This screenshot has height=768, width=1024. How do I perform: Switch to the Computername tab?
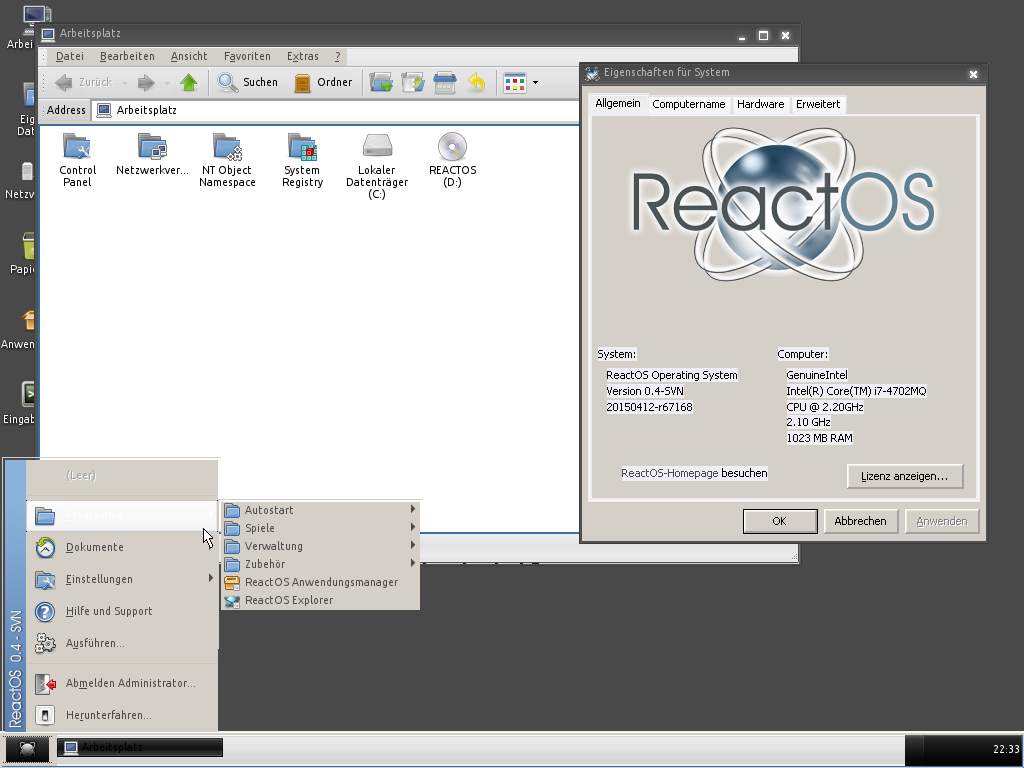(x=688, y=104)
